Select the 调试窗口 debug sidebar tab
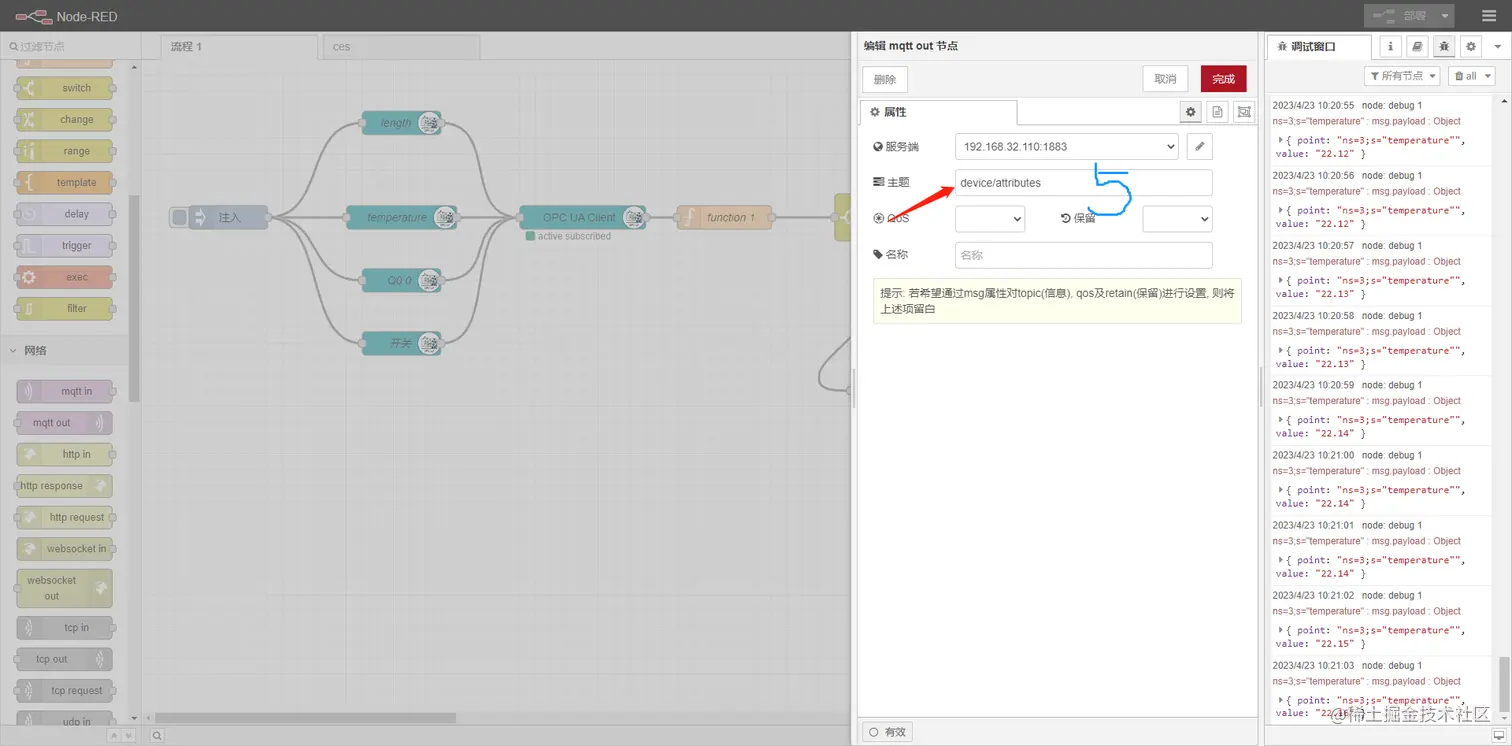This screenshot has width=1512, height=746. tap(1320, 46)
